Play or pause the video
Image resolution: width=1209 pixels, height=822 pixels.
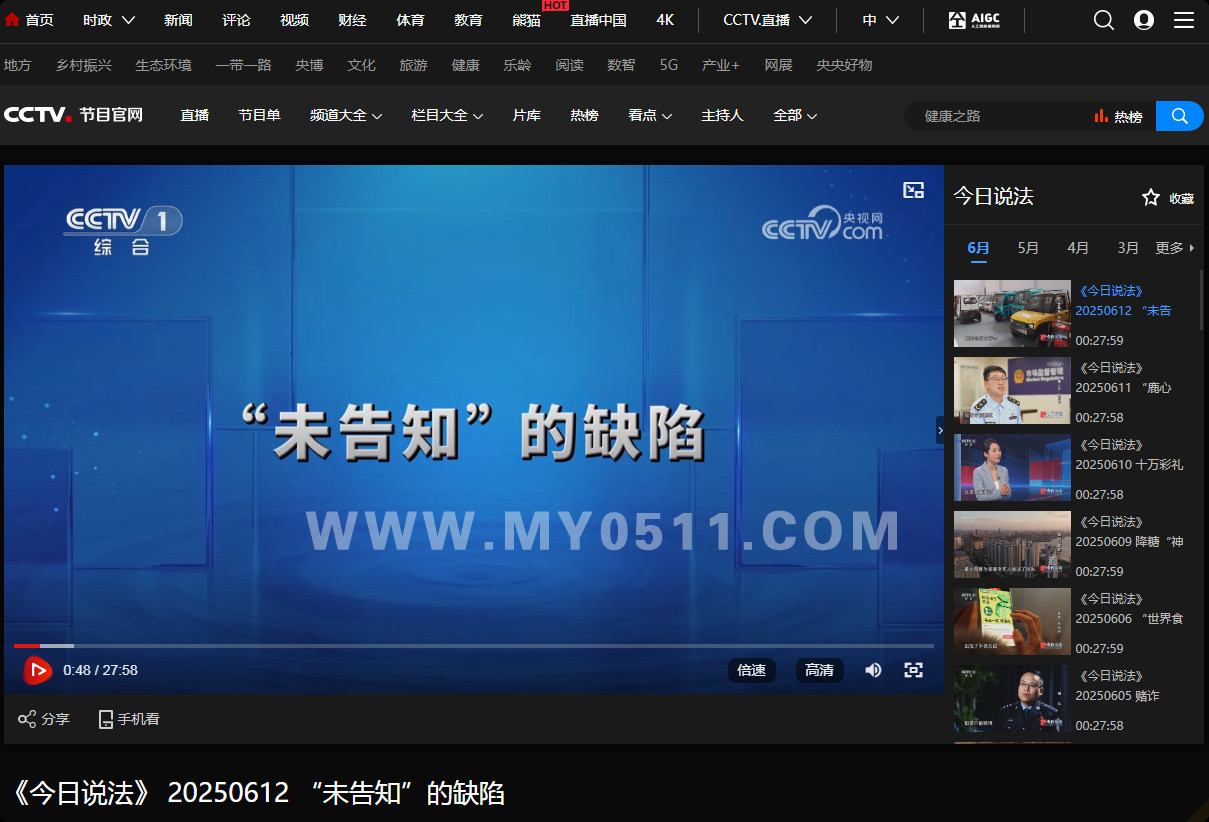point(37,670)
